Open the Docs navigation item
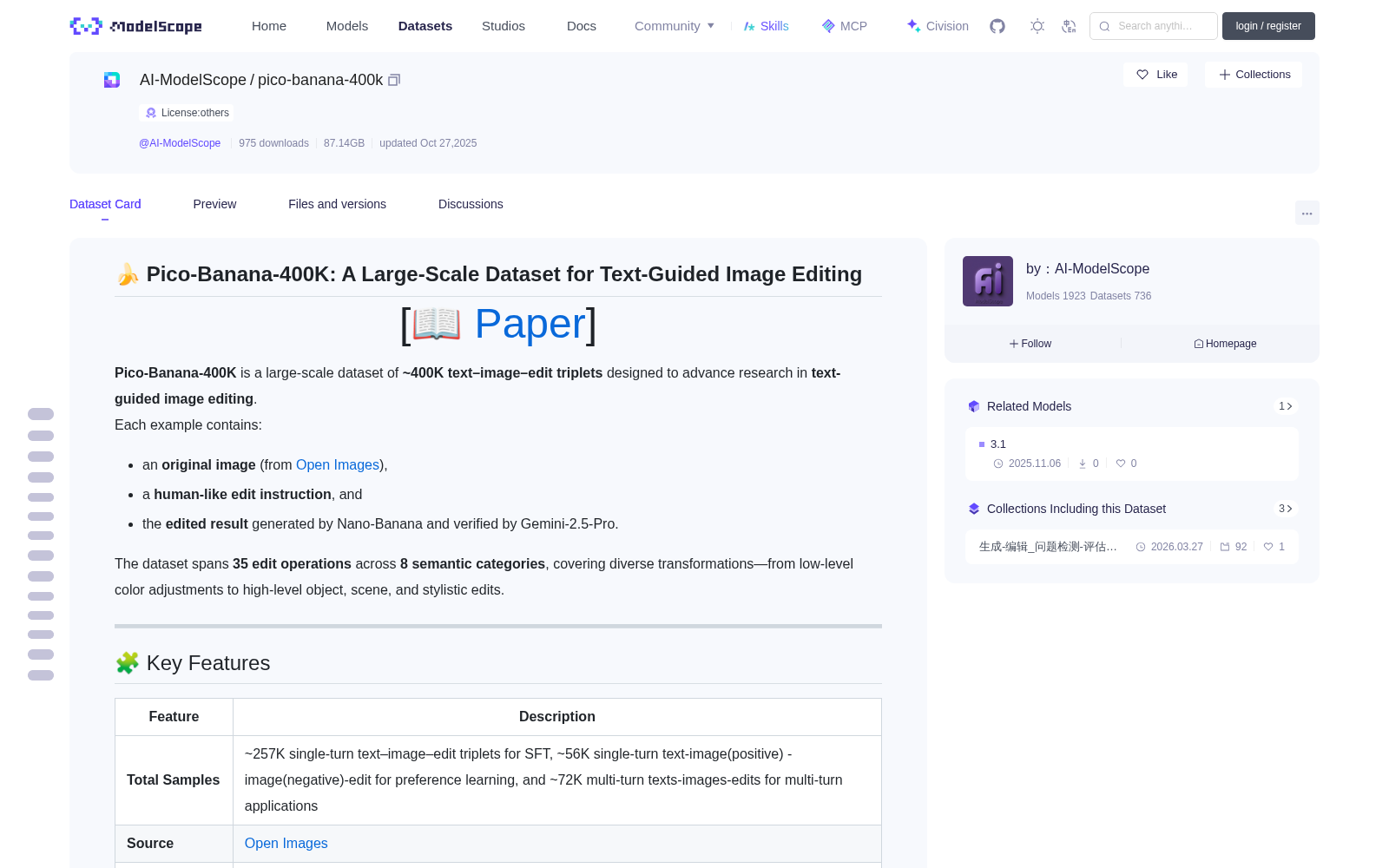 point(582,26)
